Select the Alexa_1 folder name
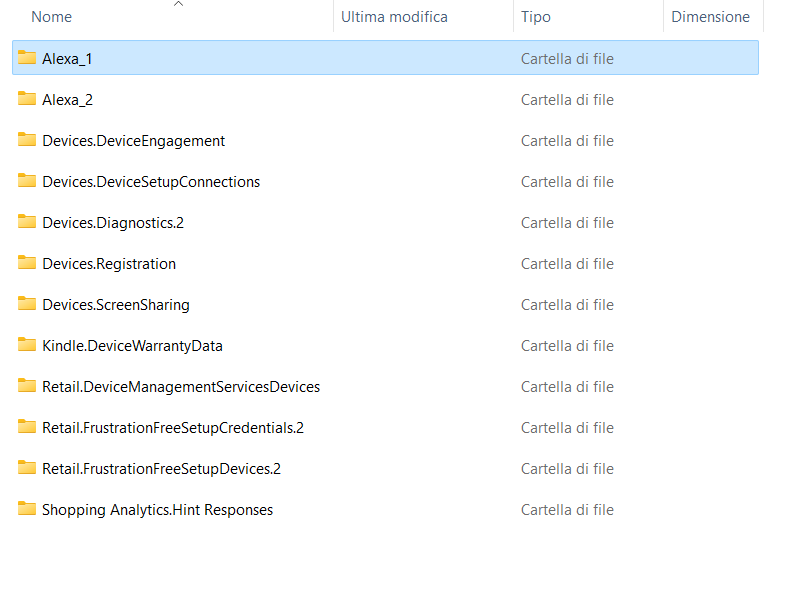This screenshot has width=788, height=593. (67, 59)
